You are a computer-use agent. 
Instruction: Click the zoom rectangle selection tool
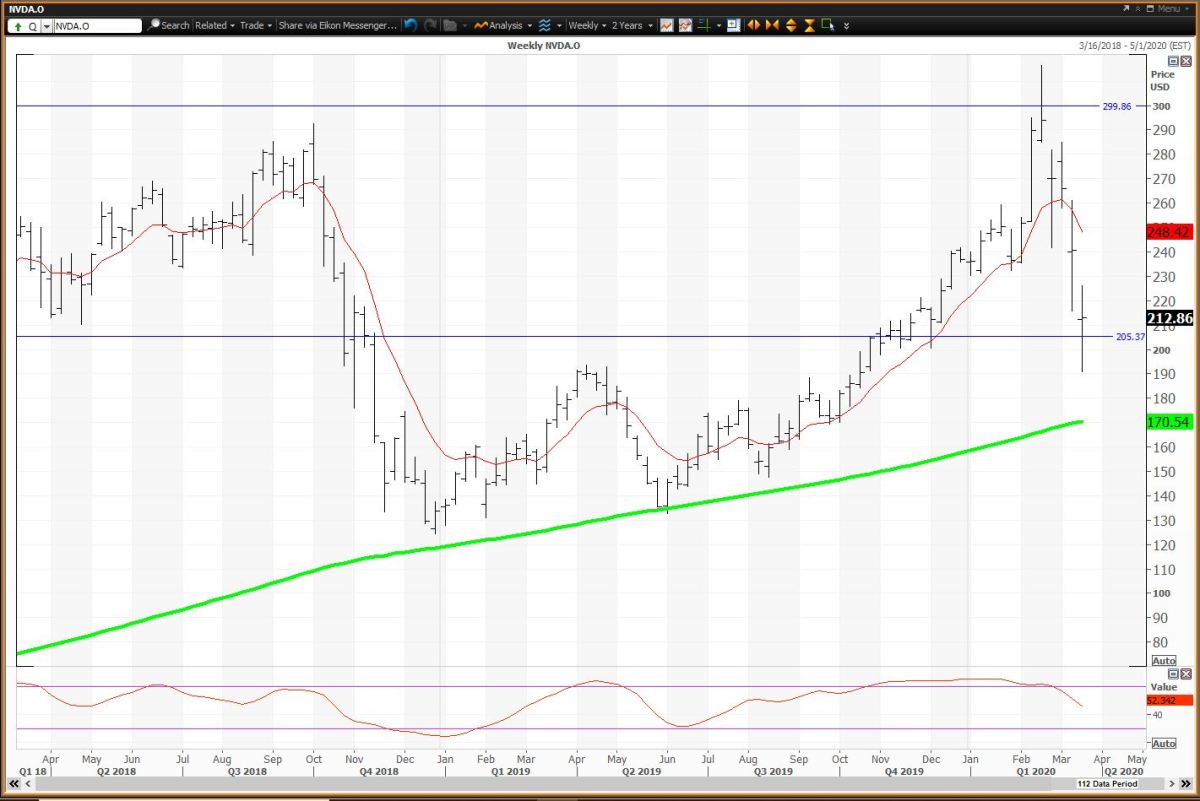(x=827, y=25)
